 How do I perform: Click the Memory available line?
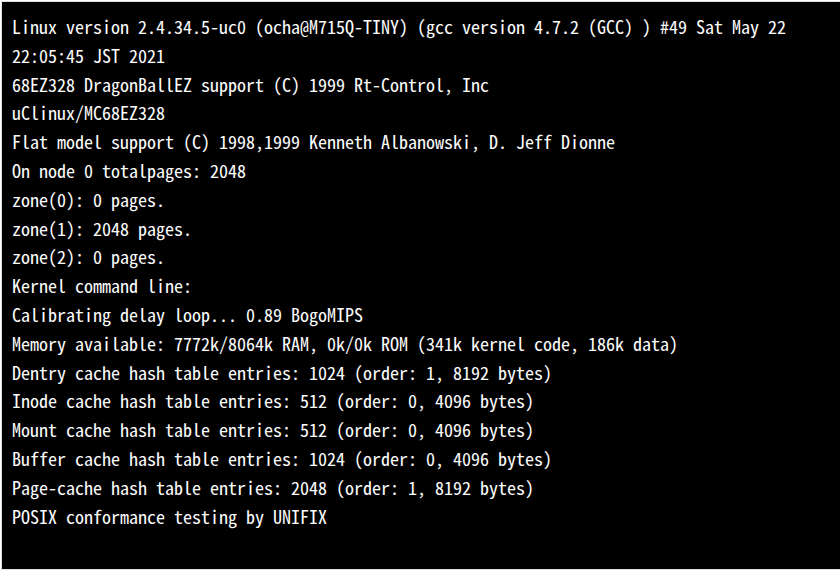point(344,345)
